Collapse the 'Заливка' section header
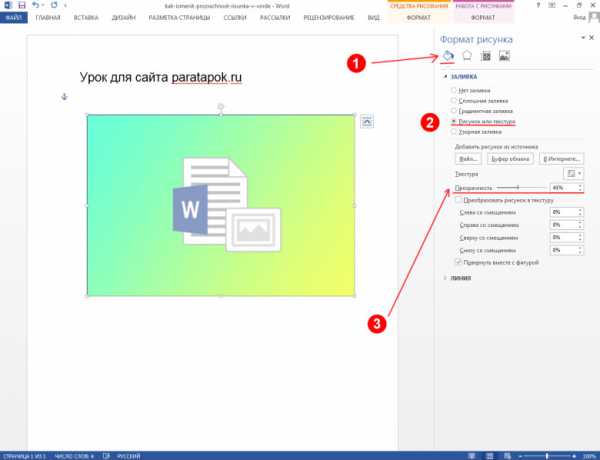 pos(463,77)
